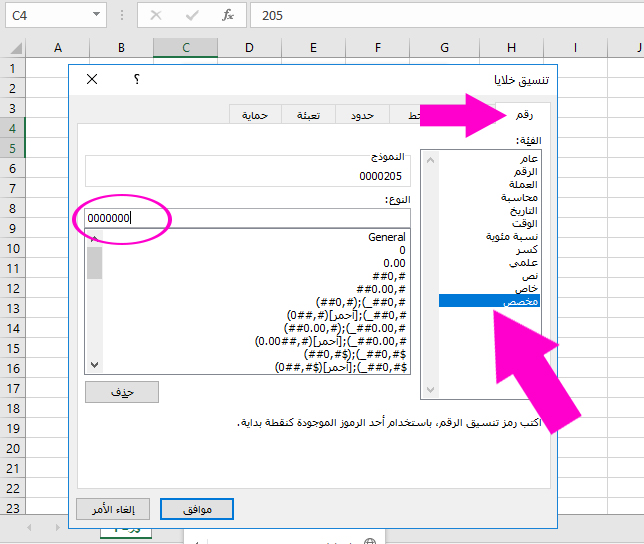Viewport: 644px width, 544px height.
Task: Click the category list scroll down arrow
Action: click(430, 390)
